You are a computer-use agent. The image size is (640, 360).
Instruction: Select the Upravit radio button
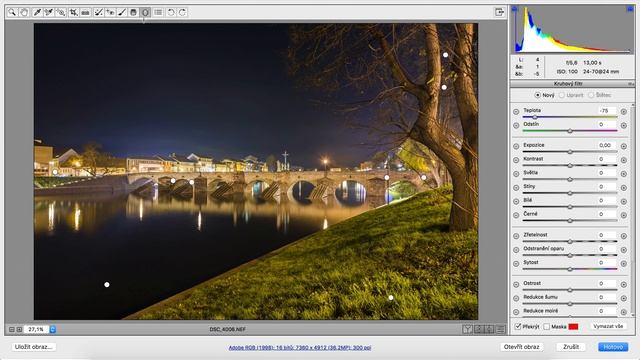point(562,95)
